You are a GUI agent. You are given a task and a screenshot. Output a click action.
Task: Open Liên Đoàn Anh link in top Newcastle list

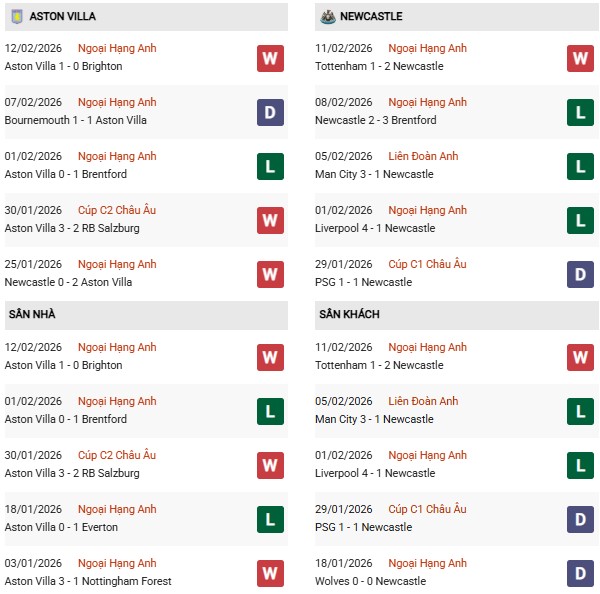click(423, 157)
